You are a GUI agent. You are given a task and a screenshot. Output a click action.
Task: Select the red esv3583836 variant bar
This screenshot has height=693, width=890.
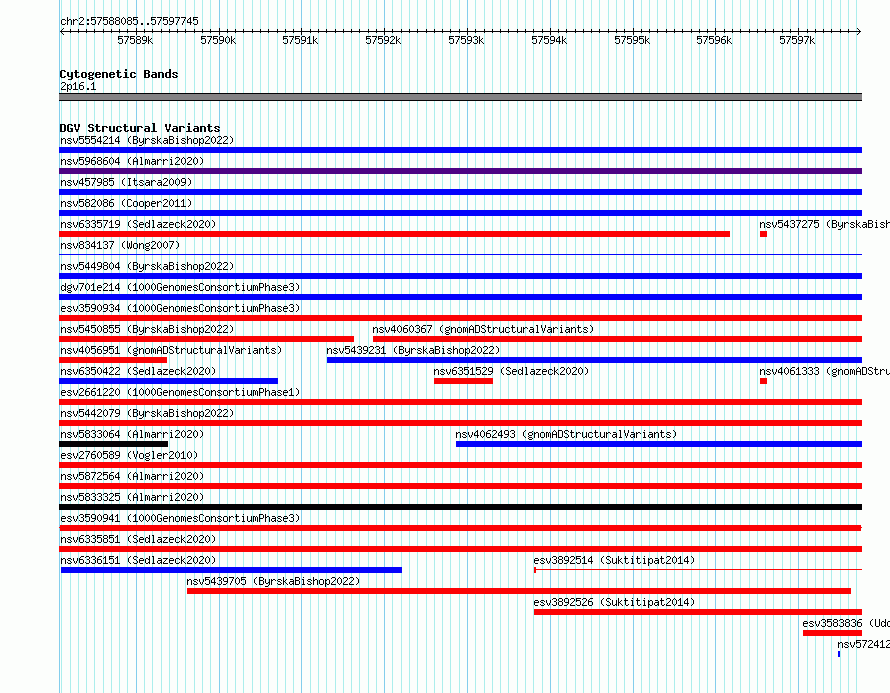click(832, 633)
